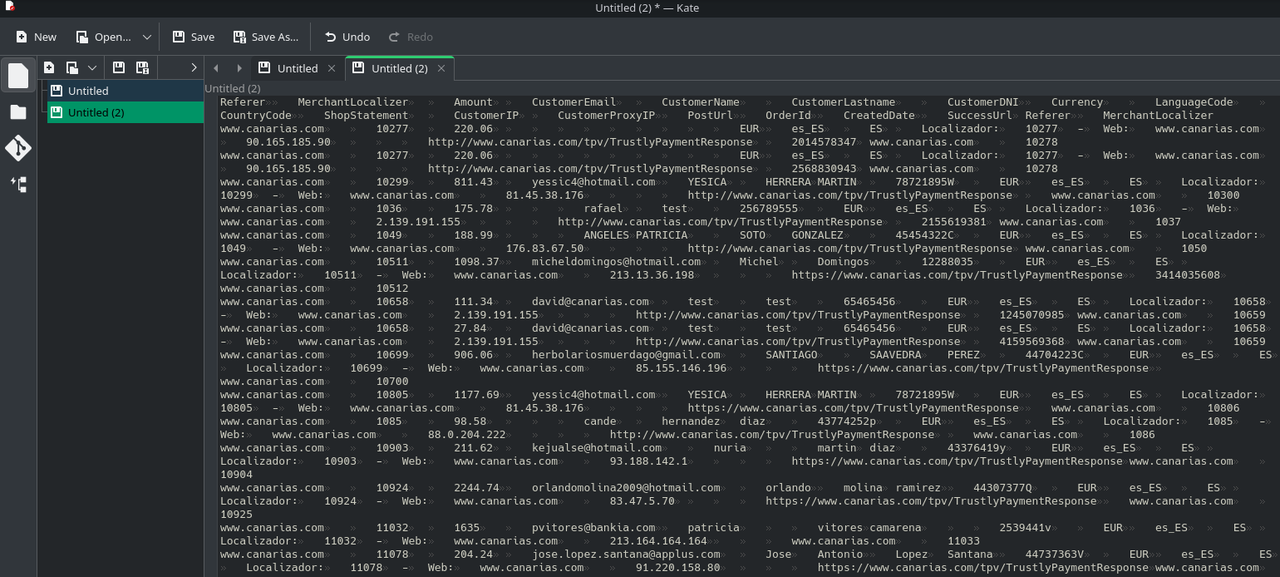
Task: Click the PostUrl header word
Action: [711, 115]
